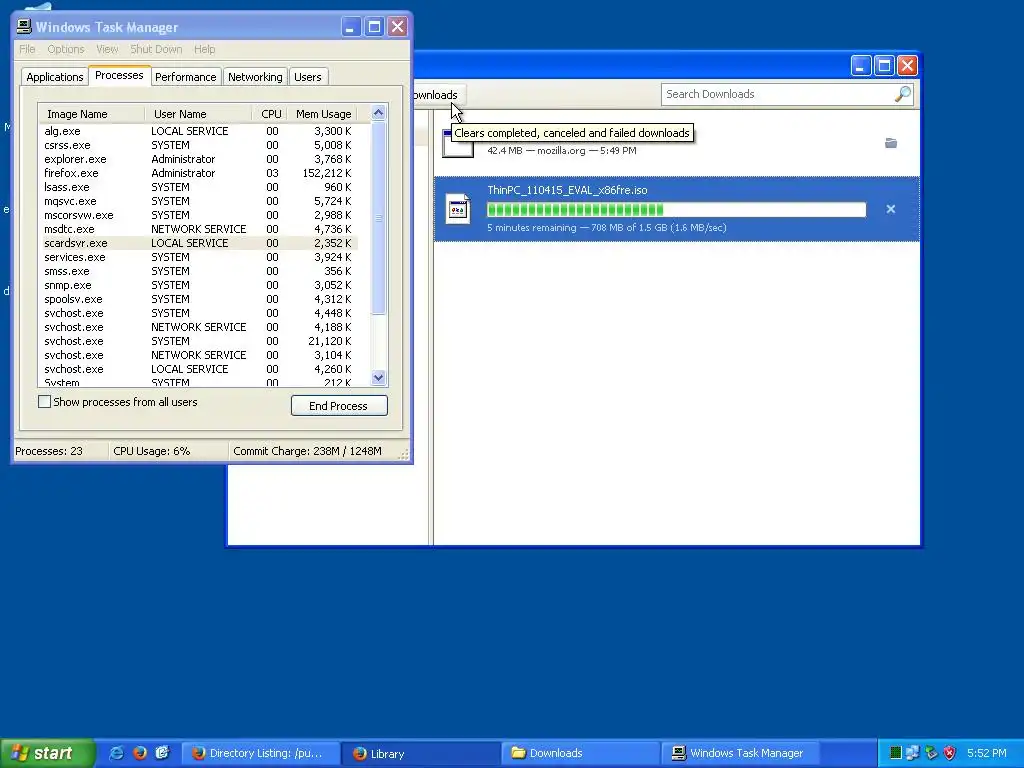Click the ThinPC_110415_EVAL_x86fre.iso file name

567,190
